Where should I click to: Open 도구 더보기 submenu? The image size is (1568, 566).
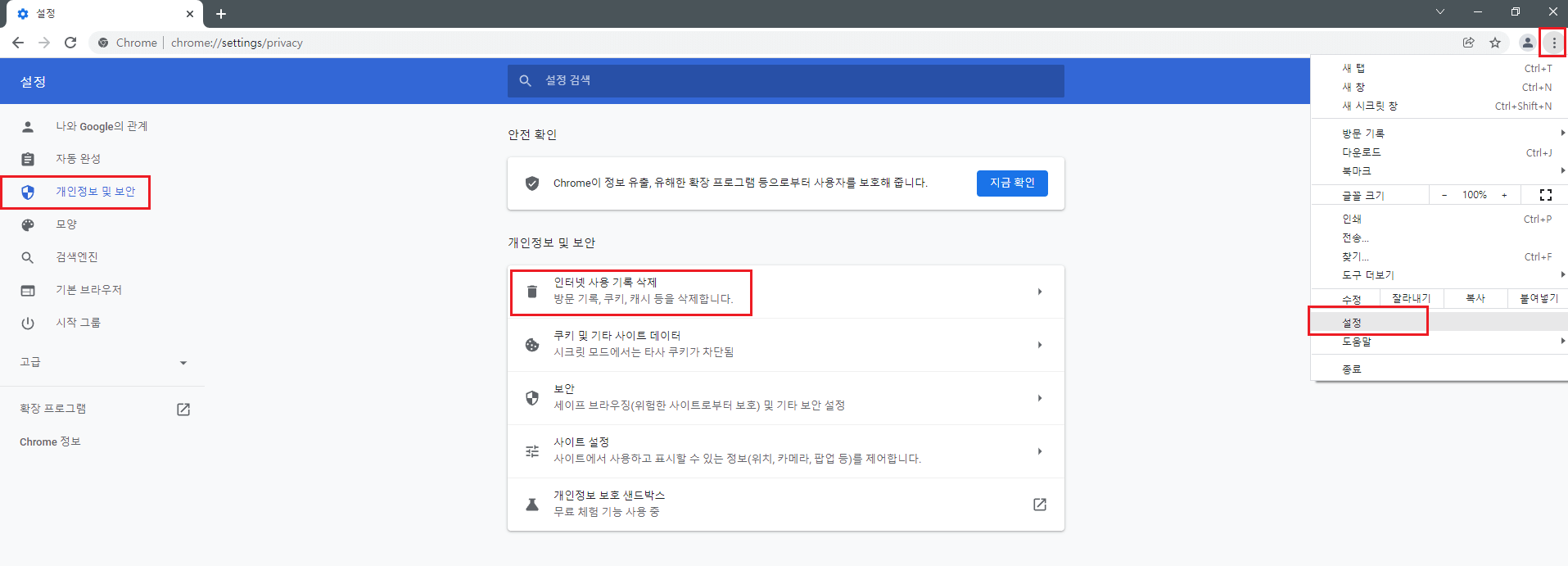pyautogui.click(x=1439, y=274)
